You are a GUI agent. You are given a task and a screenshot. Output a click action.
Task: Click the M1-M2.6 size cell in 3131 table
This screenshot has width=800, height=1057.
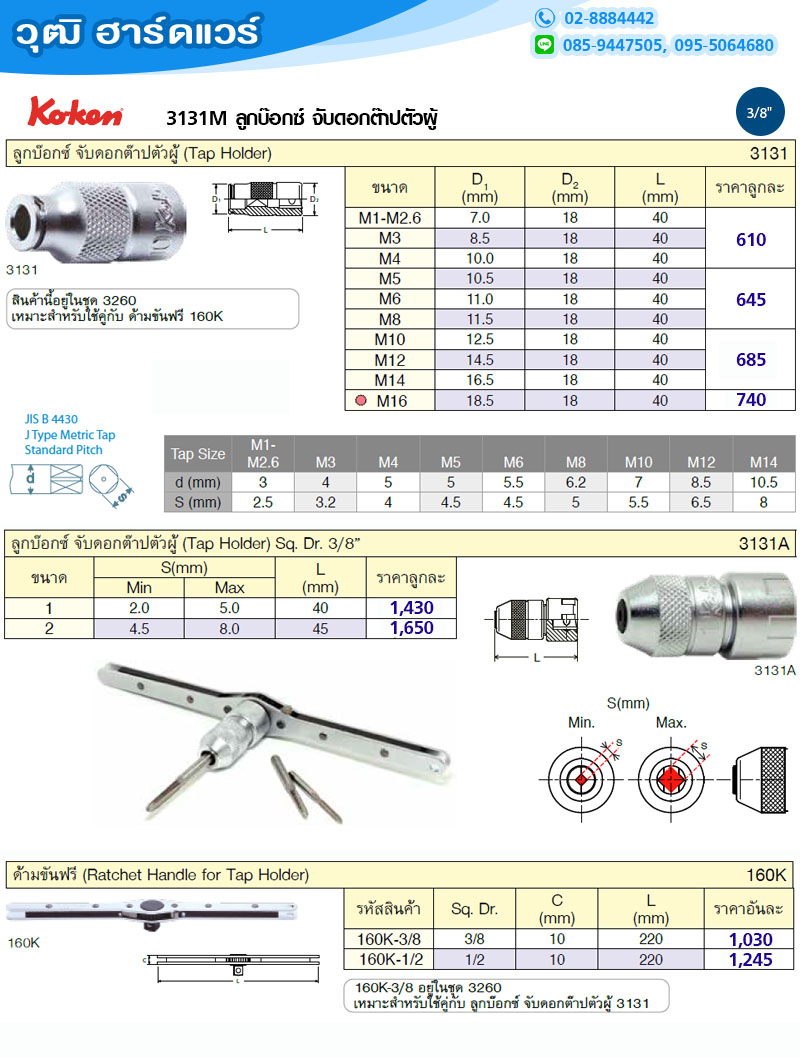click(390, 218)
